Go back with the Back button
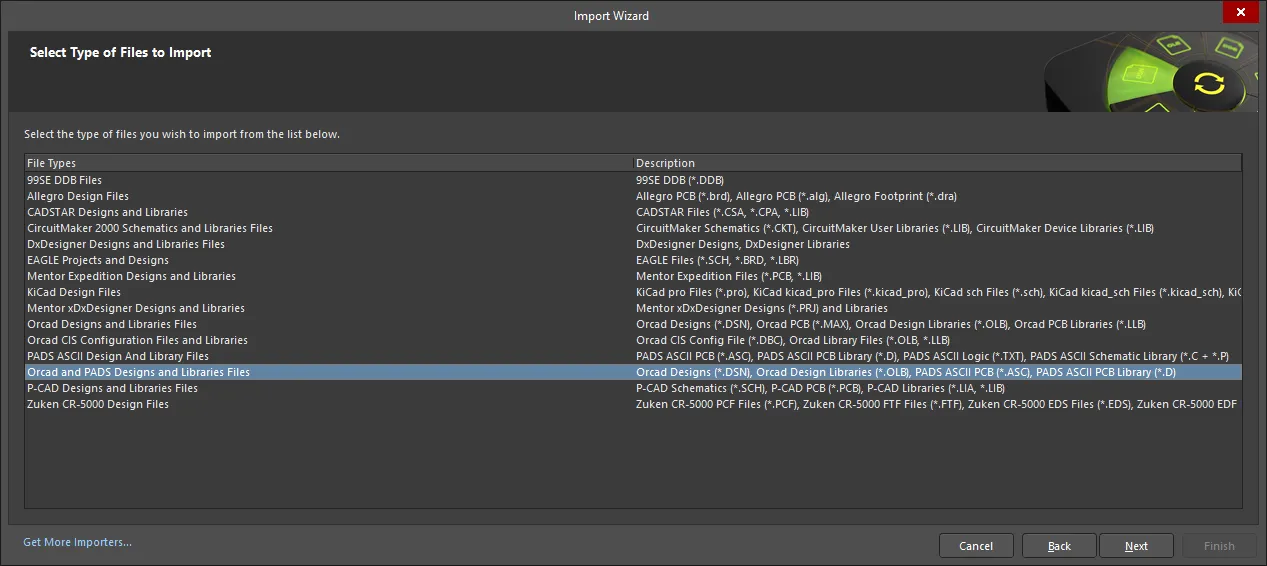Image resolution: width=1267 pixels, height=566 pixels. tap(1059, 546)
